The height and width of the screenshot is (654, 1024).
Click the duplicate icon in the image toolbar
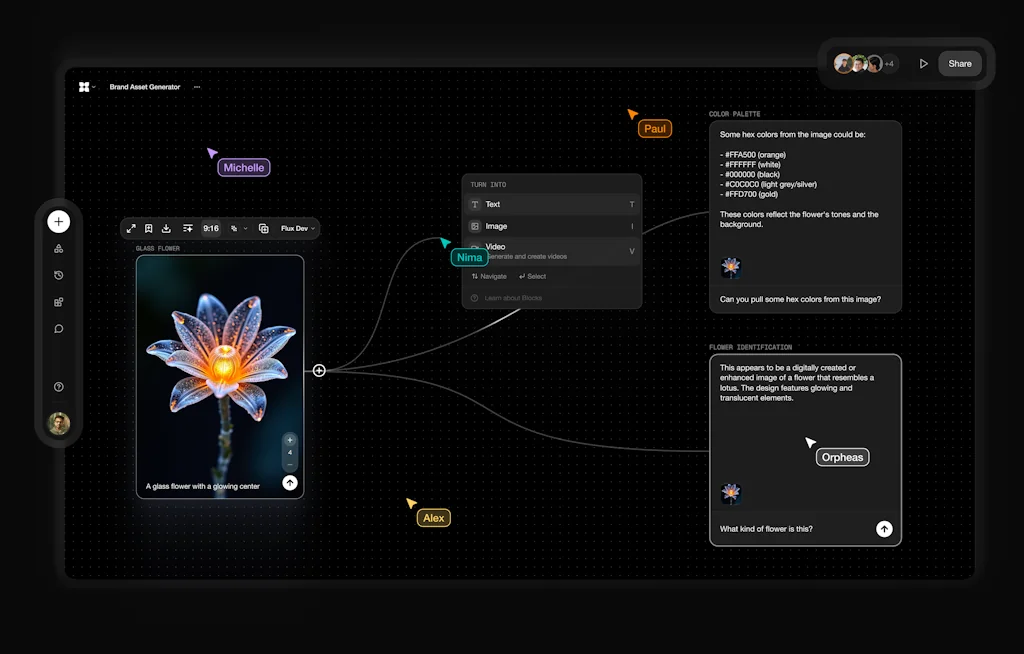point(263,228)
